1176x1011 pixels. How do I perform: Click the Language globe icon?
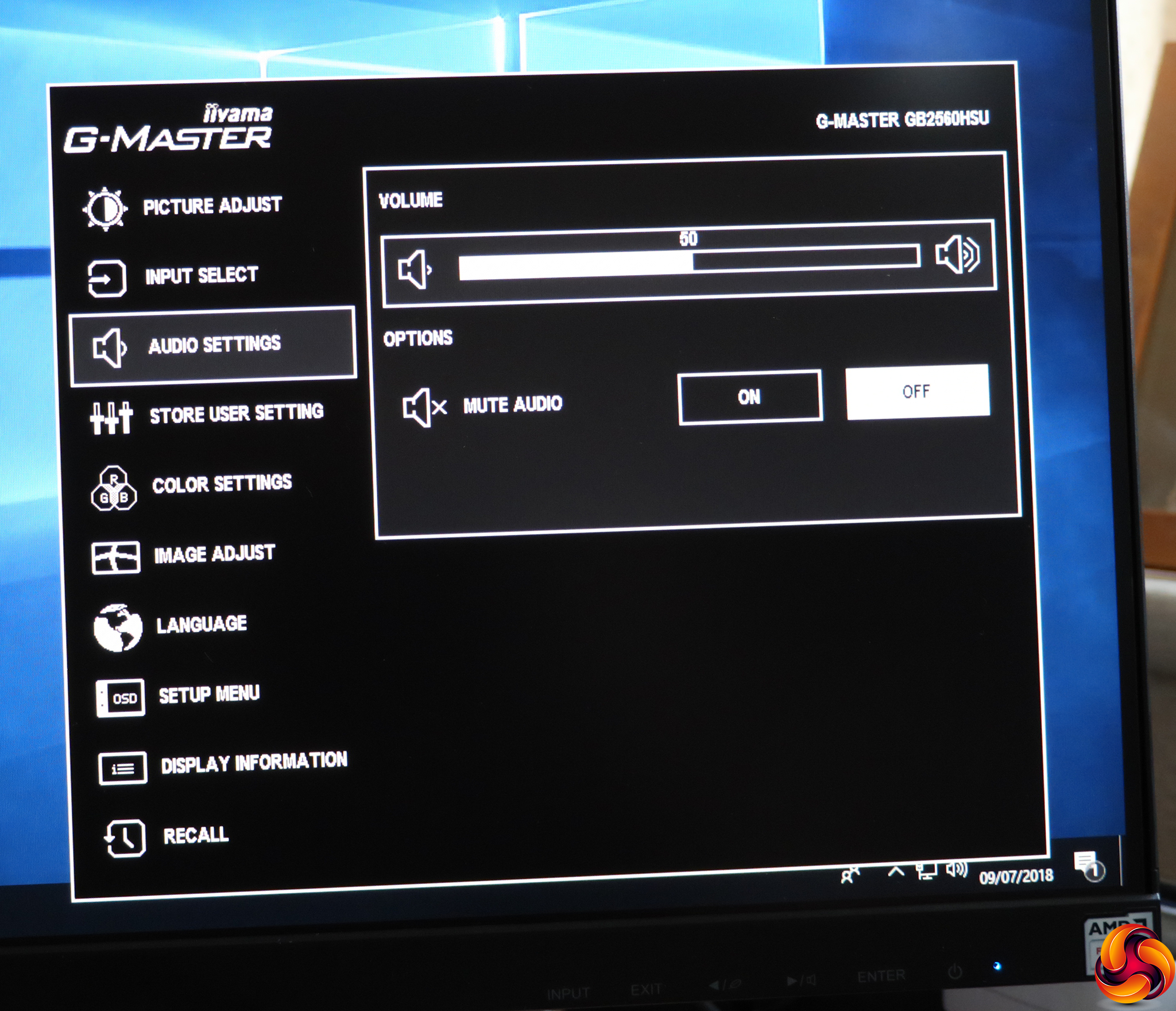click(x=118, y=627)
